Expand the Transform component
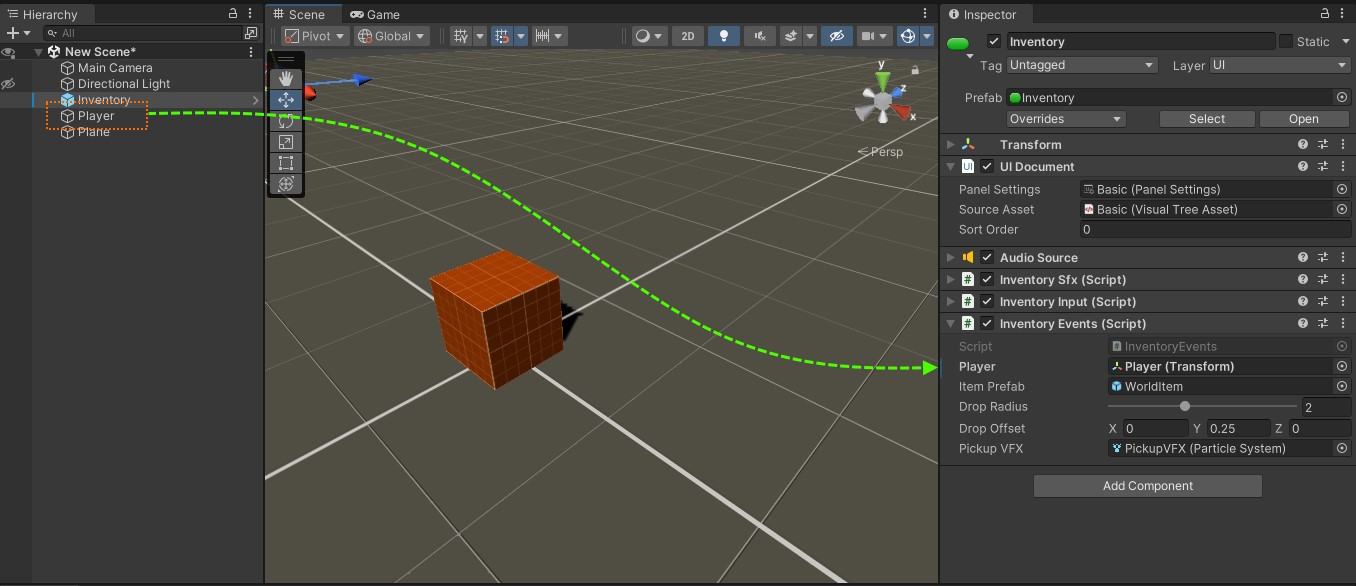 tap(951, 145)
